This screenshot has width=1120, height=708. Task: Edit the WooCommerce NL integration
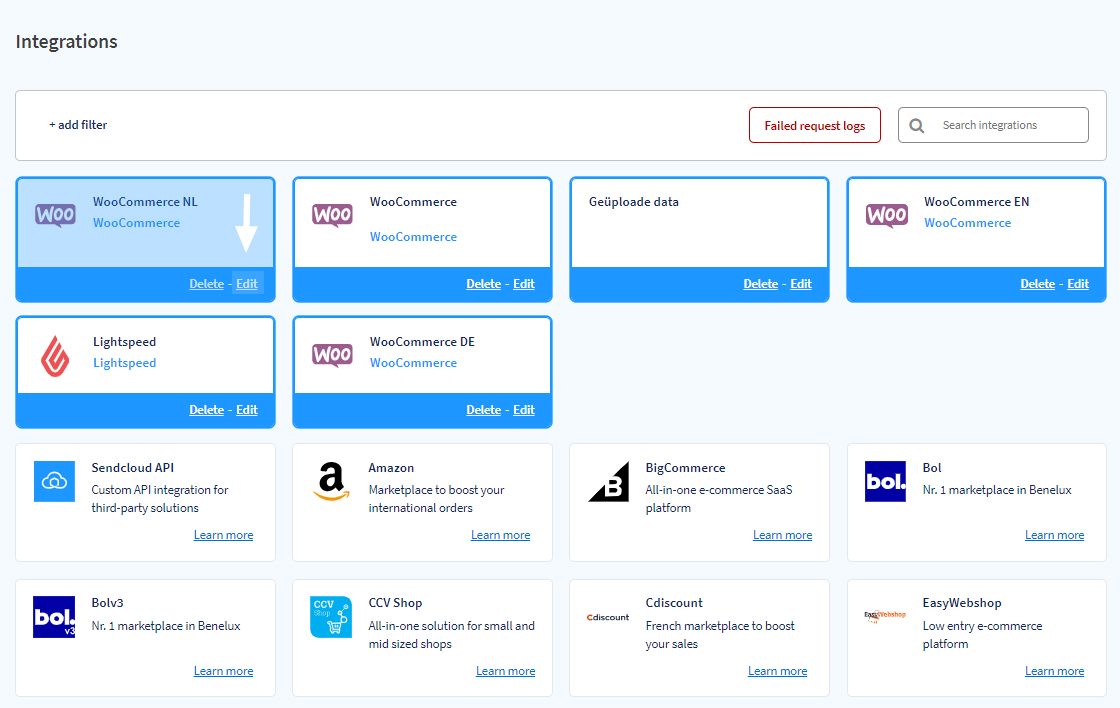[x=247, y=284]
